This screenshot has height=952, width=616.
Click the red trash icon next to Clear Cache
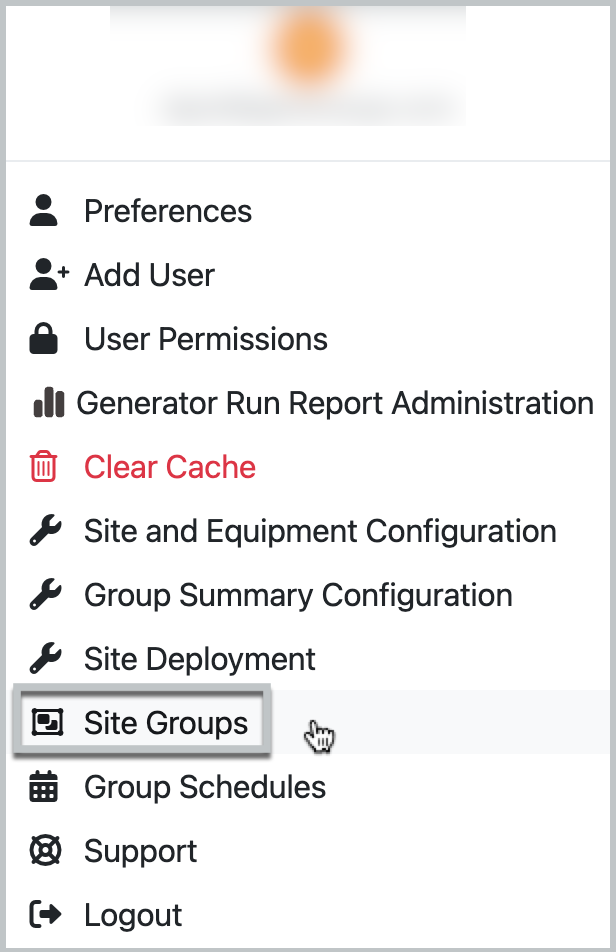click(x=45, y=467)
